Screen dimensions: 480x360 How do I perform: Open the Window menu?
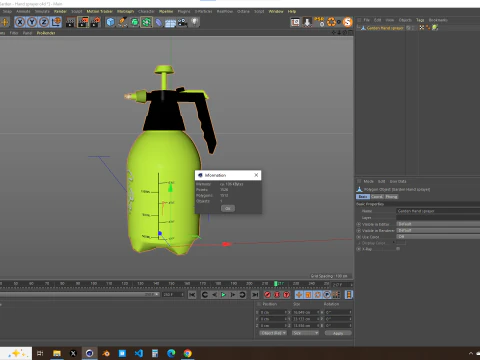coord(276,11)
